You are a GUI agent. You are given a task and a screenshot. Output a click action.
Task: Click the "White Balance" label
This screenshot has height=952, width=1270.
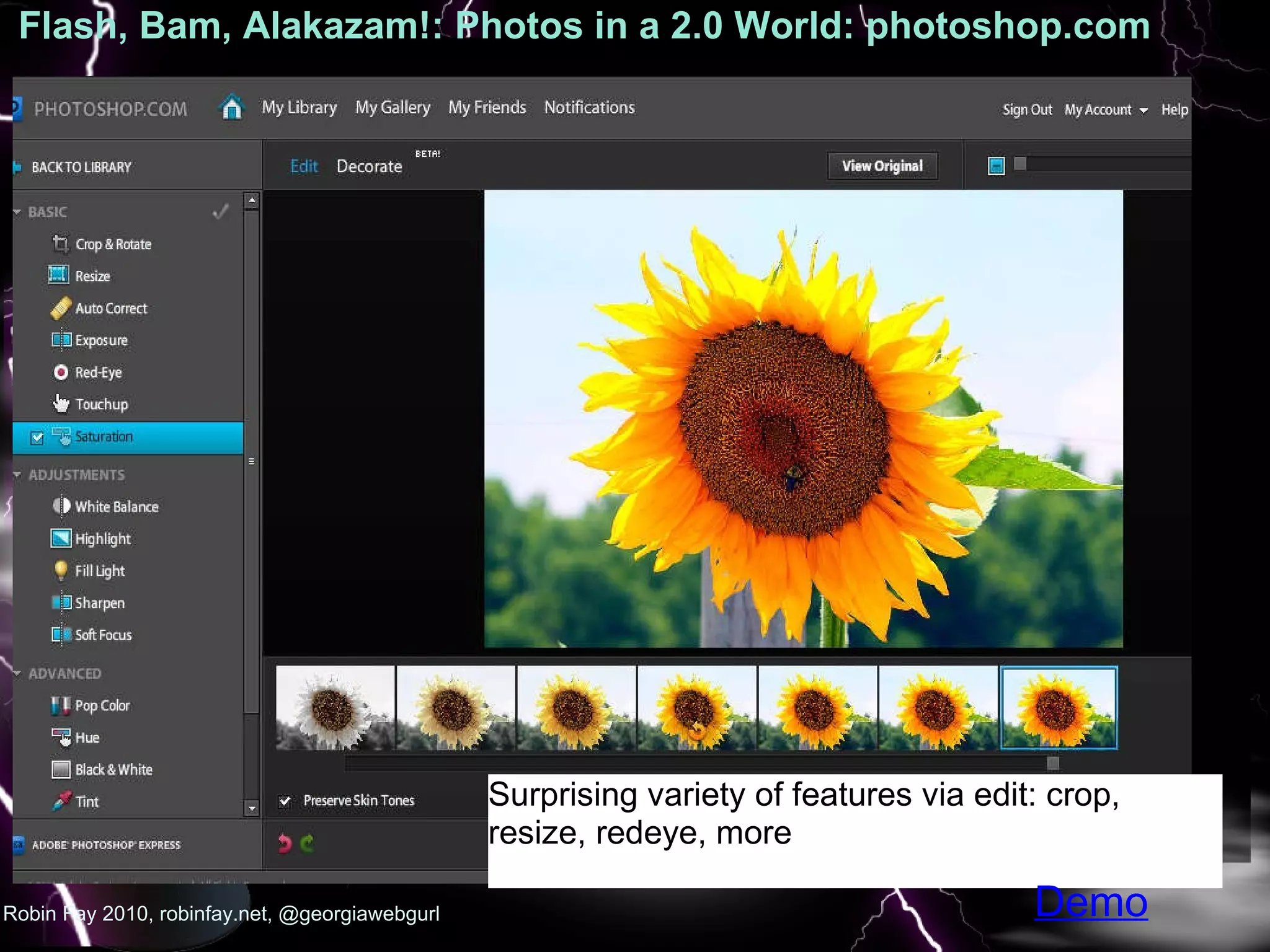pyautogui.click(x=117, y=507)
